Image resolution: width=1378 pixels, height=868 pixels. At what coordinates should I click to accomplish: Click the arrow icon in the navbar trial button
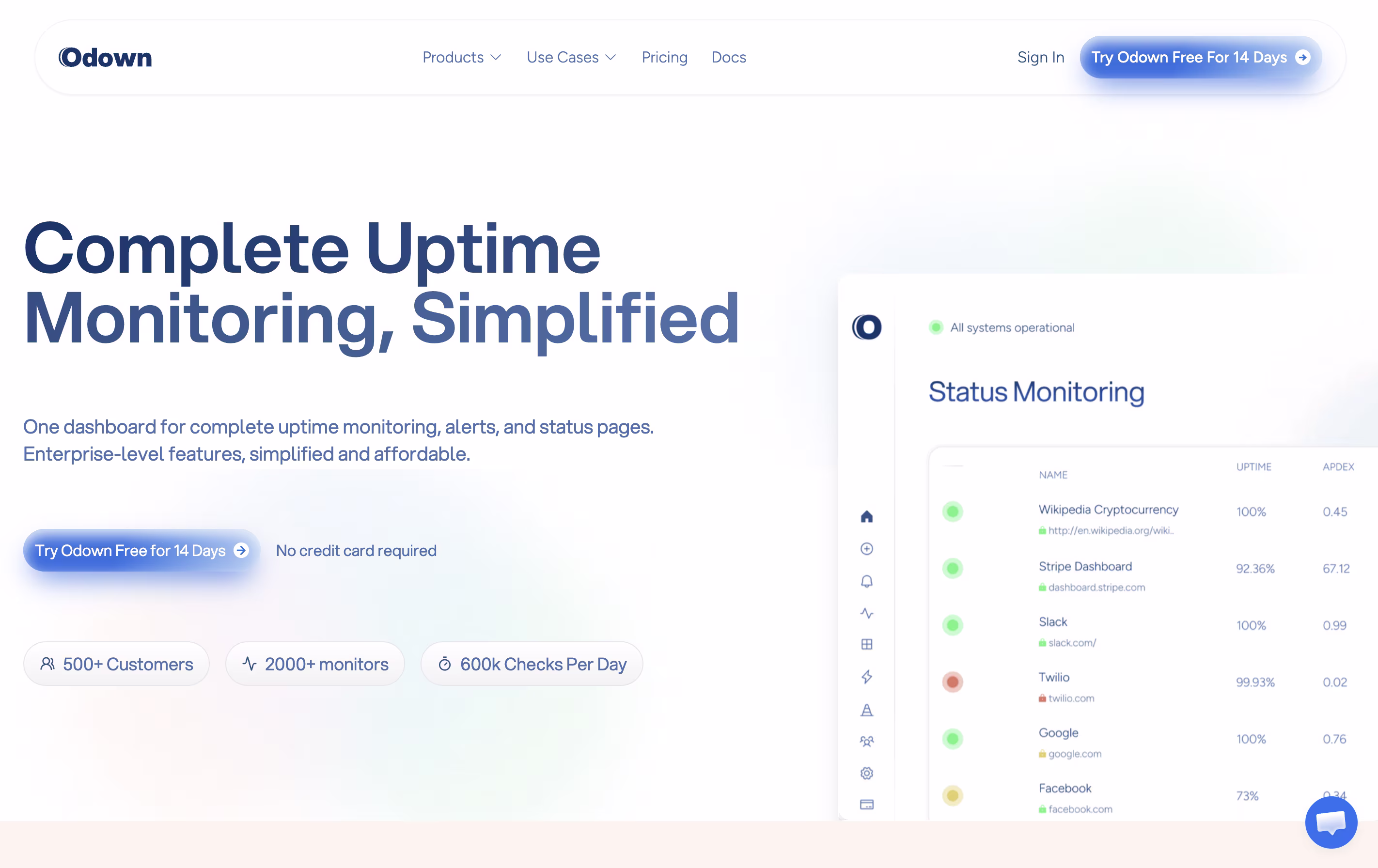tap(1303, 57)
